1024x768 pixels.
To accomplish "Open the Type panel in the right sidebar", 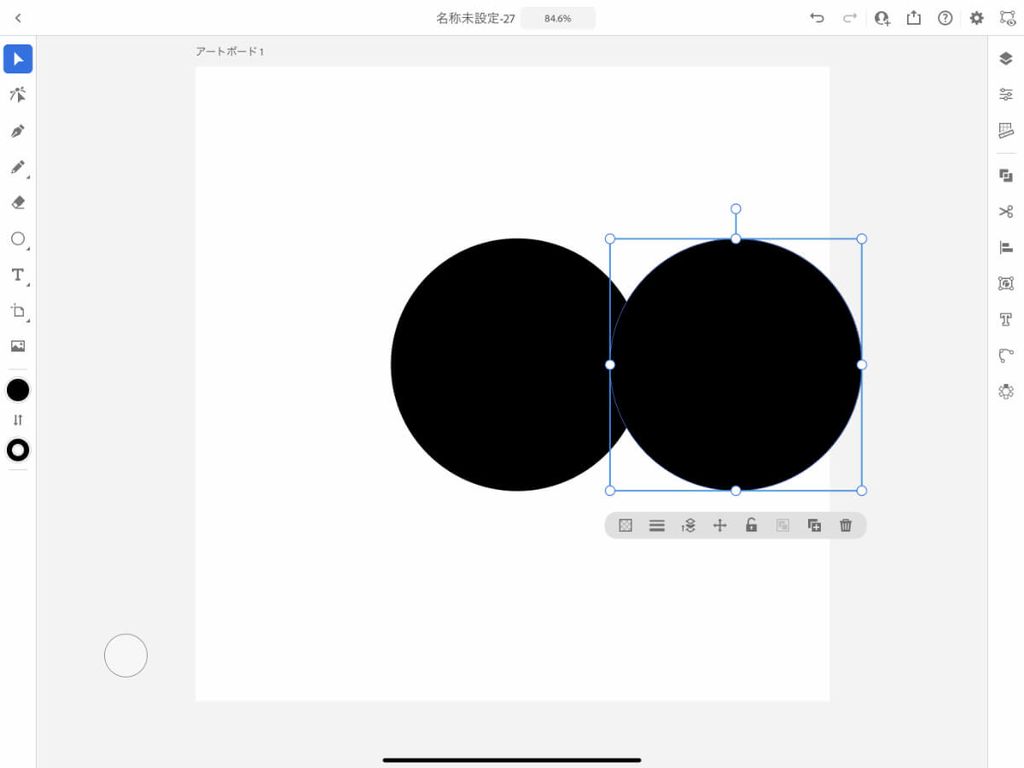I will 1006,319.
